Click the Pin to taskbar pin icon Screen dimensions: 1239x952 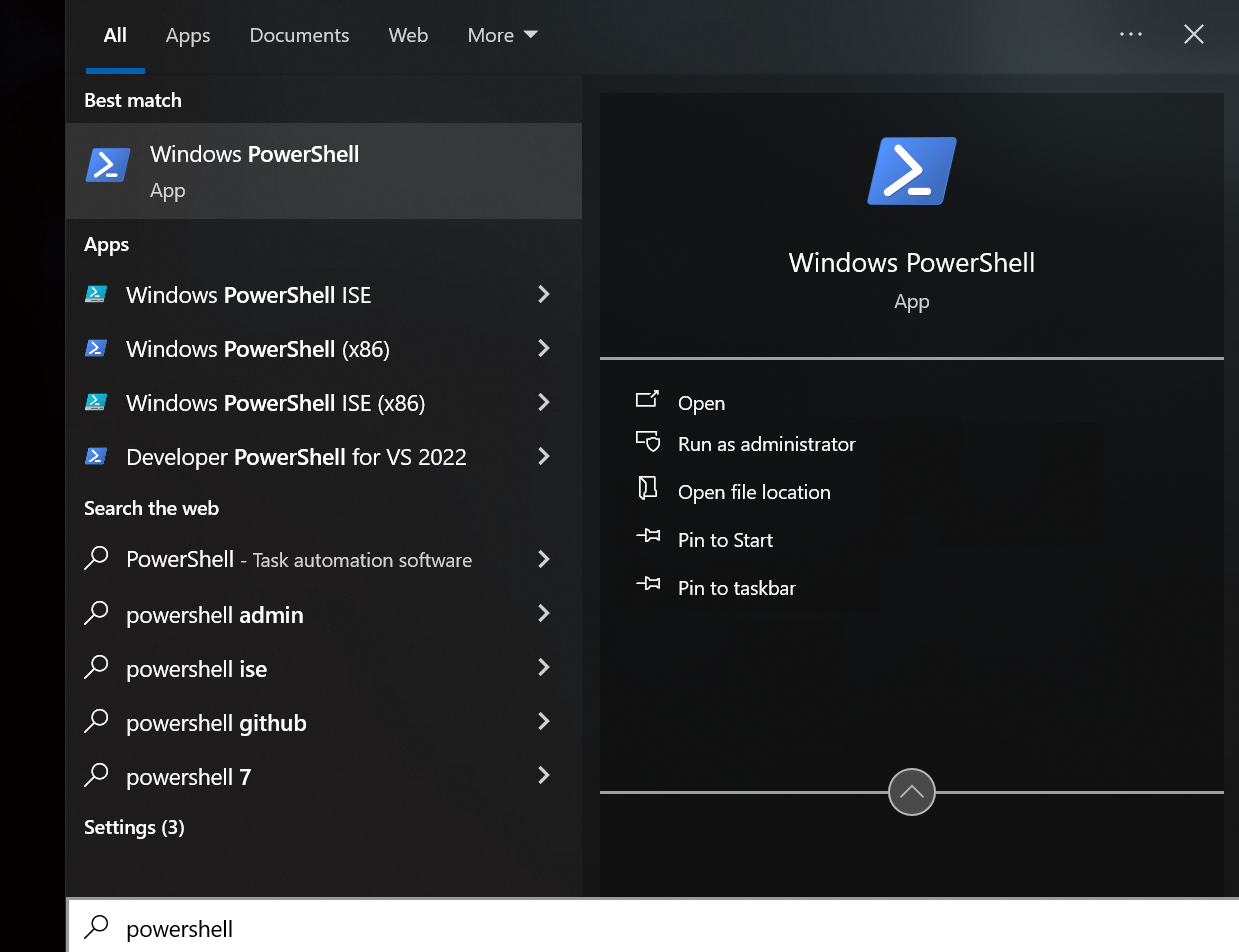(648, 584)
